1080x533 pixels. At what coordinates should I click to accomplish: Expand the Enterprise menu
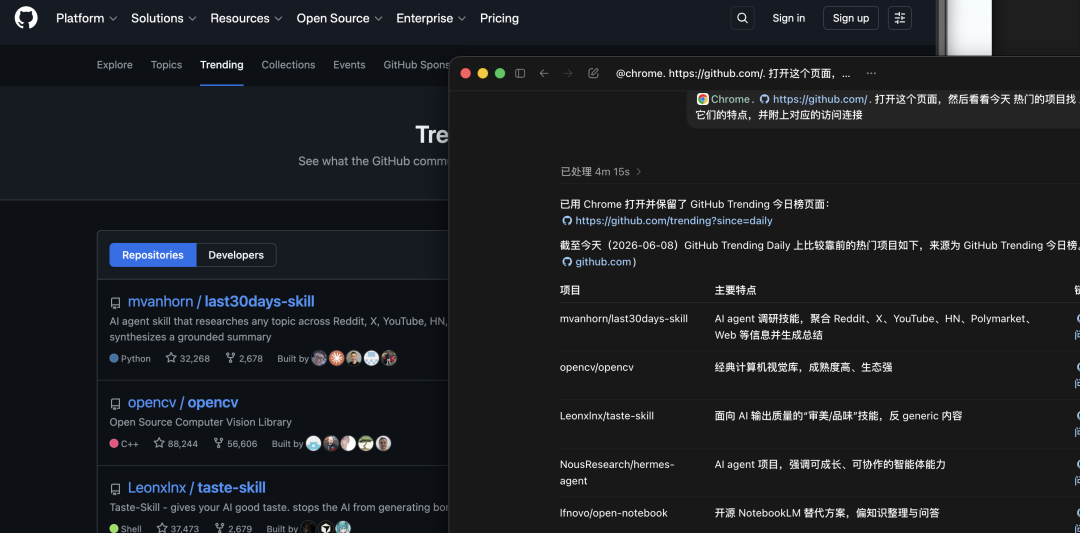click(x=431, y=18)
